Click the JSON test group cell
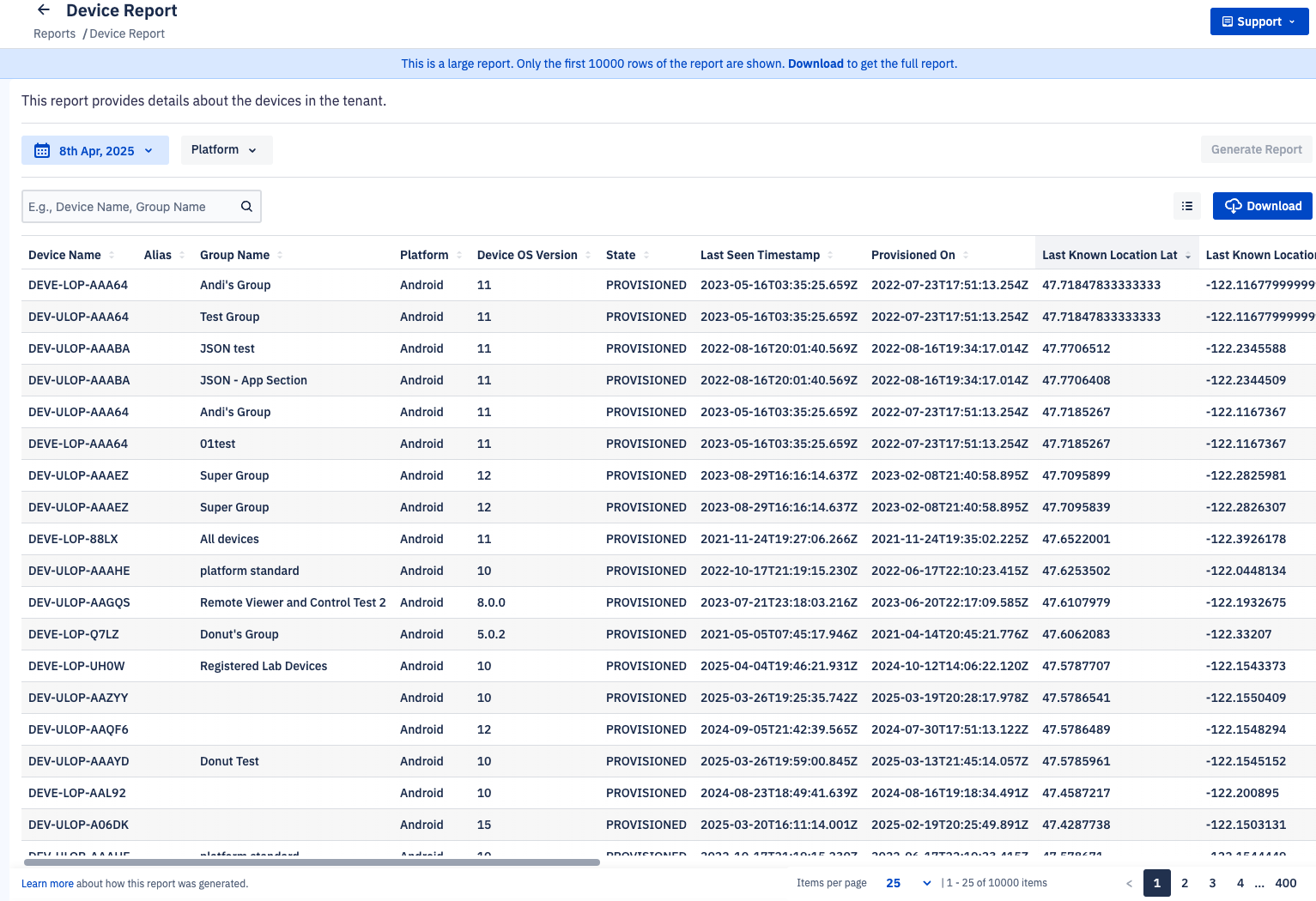 [x=227, y=348]
